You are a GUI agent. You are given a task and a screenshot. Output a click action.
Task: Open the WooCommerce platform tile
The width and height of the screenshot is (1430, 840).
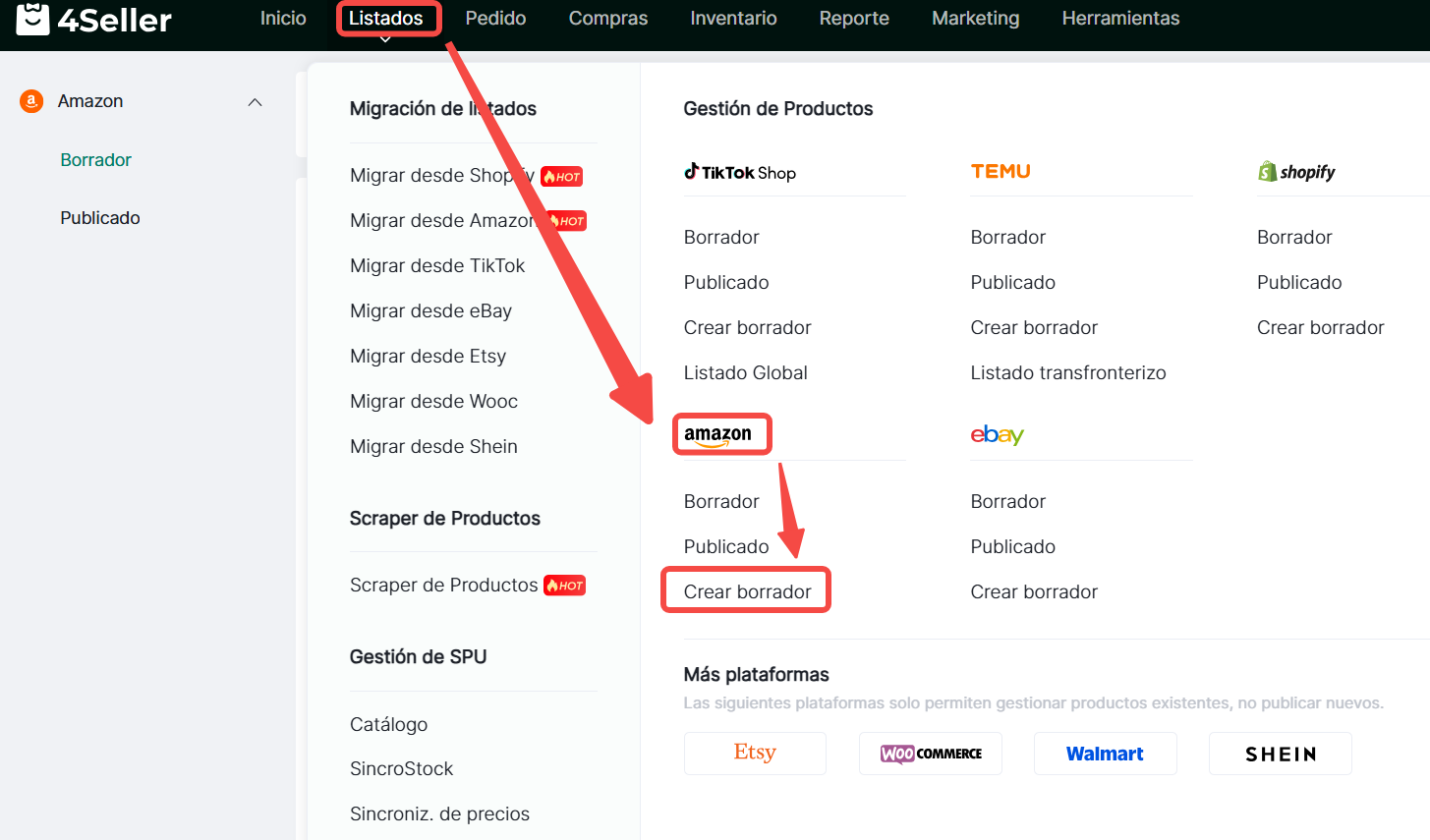tap(931, 754)
